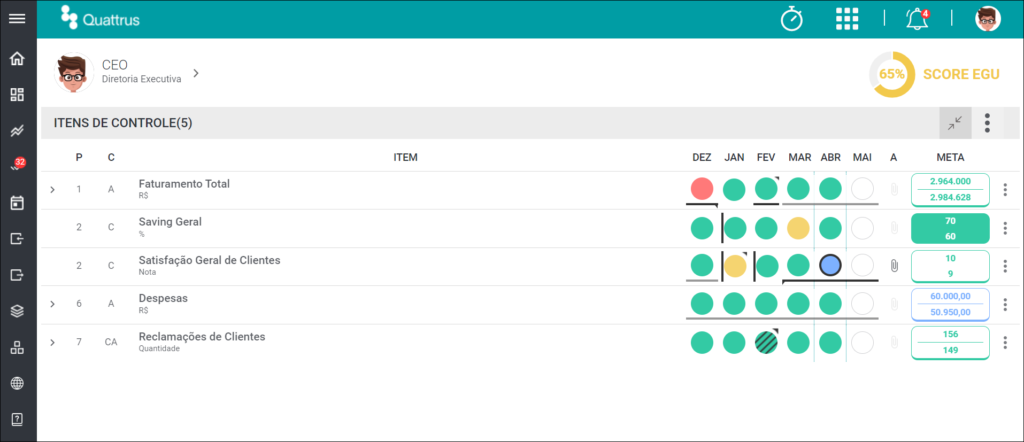Click the globe icon in the sidebar
Screen dimensions: 1024x442
[18, 383]
